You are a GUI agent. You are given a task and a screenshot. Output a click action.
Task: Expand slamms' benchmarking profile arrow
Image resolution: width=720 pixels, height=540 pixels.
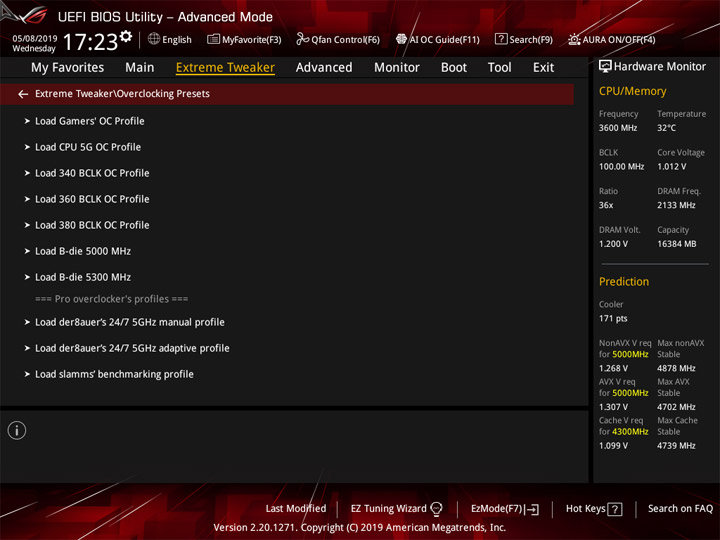point(27,374)
